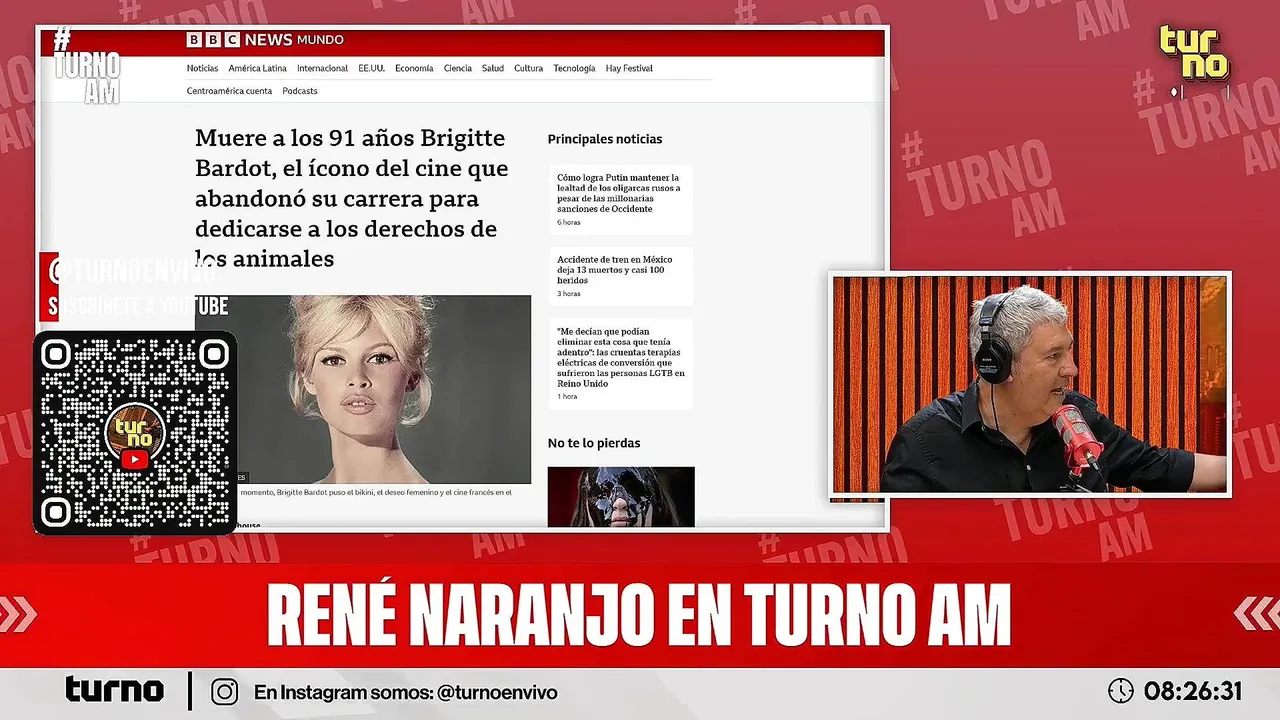Open the Noticias menu item
Screen dimensions: 1280x720
(202, 68)
